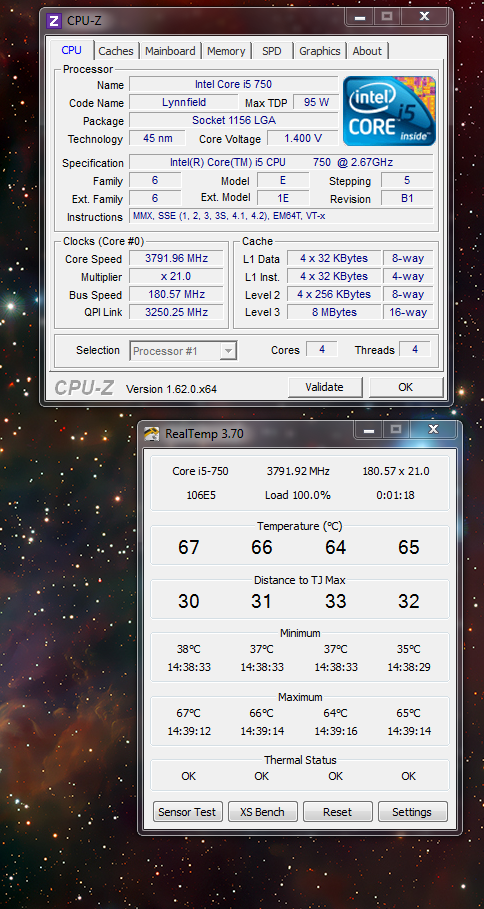Click the QPI Link value '3250.25 MHz'
This screenshot has width=484, height=909.
click(x=176, y=312)
